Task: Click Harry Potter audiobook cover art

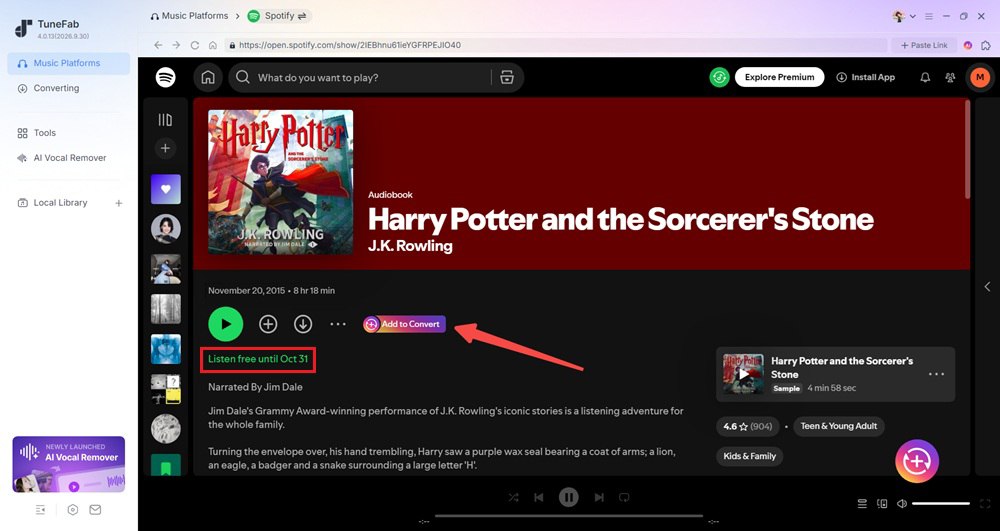Action: coord(281,182)
